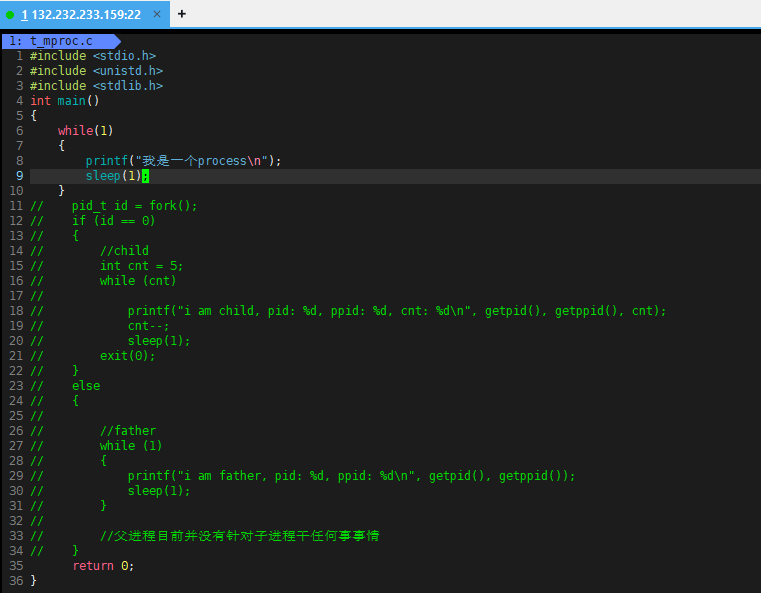
Task: Click line number 18 in gutter
Action: pos(16,311)
